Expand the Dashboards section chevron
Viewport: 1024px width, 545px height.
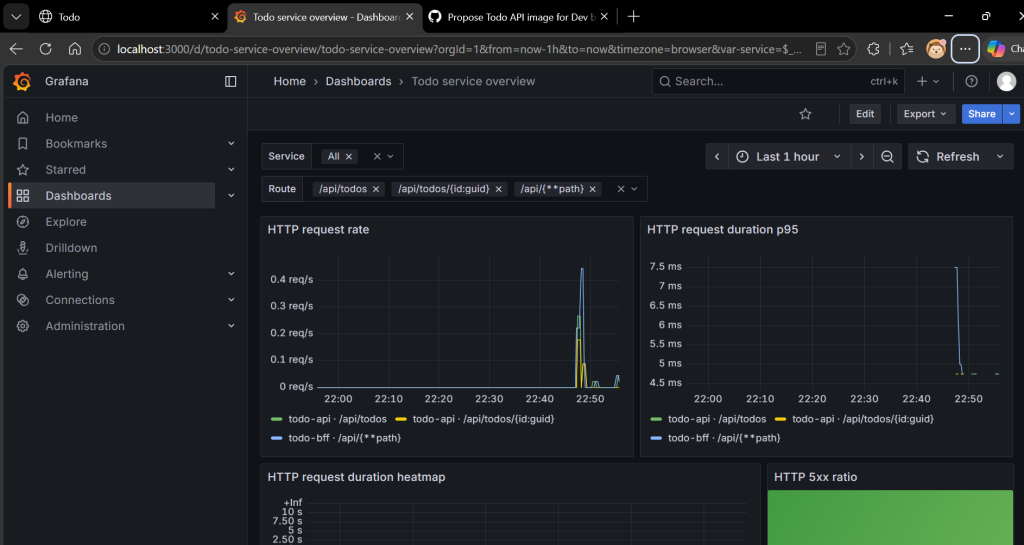(x=231, y=196)
